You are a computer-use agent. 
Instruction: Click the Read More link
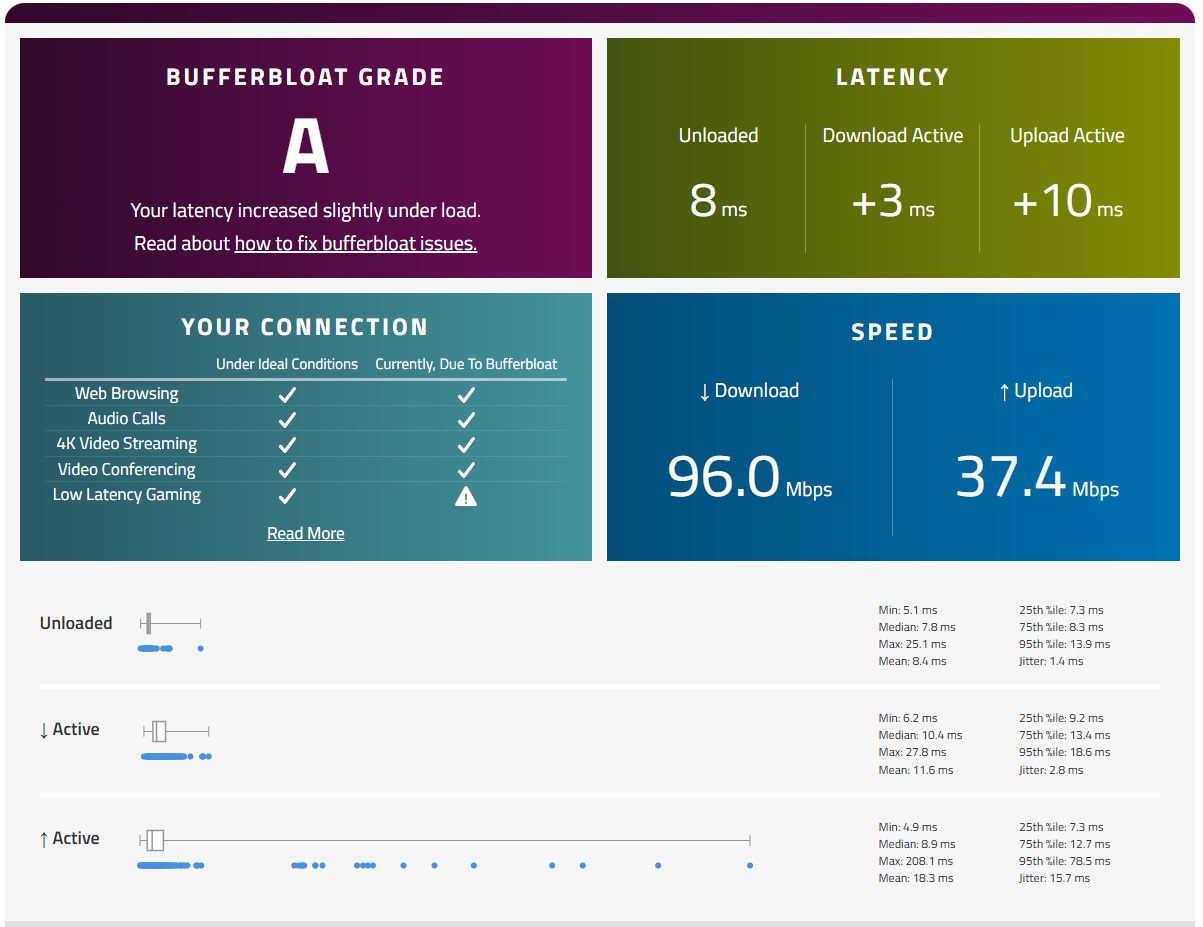click(x=306, y=533)
